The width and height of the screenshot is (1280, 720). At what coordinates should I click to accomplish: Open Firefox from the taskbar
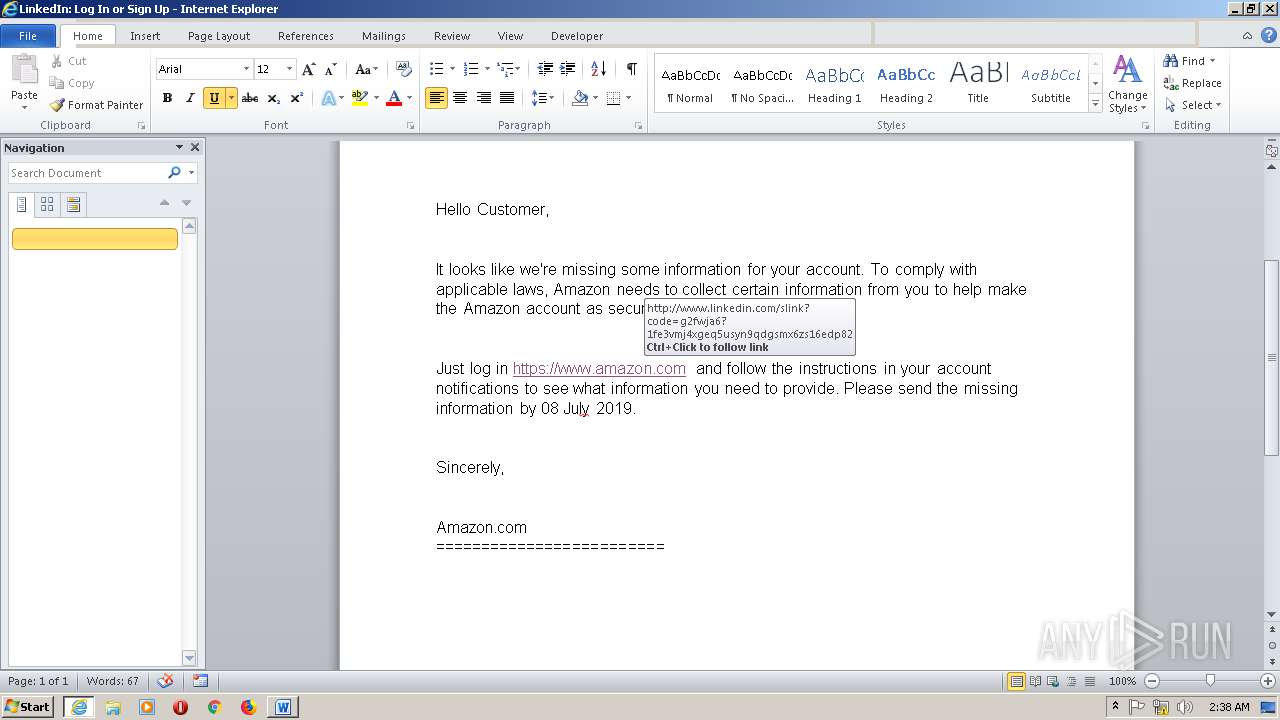point(248,707)
